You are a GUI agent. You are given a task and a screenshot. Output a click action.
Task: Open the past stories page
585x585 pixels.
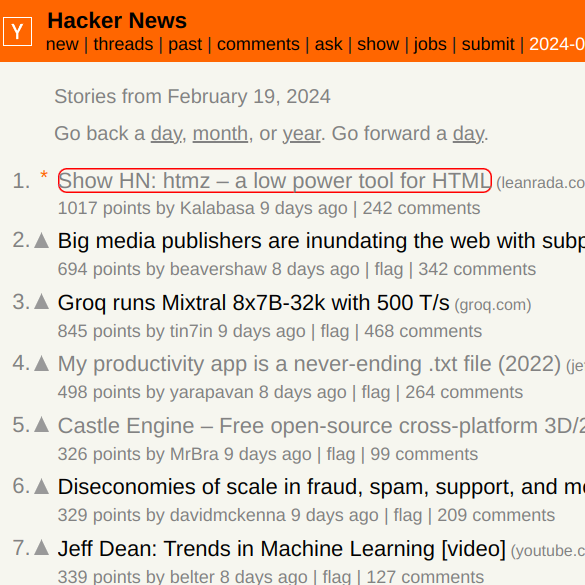pyautogui.click(x=185, y=44)
